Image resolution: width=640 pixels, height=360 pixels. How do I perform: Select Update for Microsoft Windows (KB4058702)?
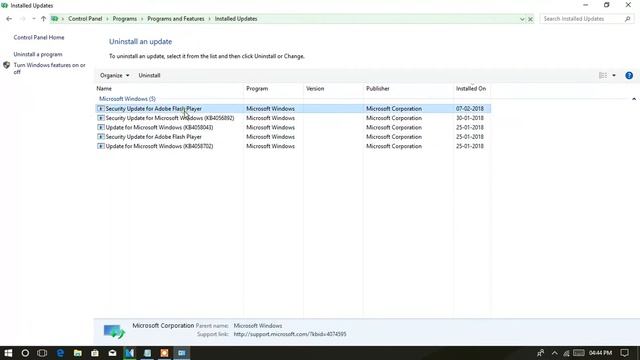click(x=293, y=146)
